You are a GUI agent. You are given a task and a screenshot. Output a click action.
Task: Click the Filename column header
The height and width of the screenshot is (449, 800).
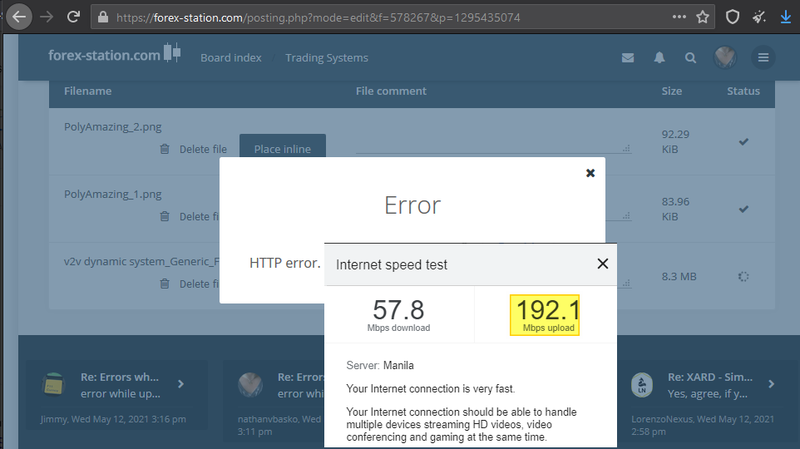click(x=88, y=91)
